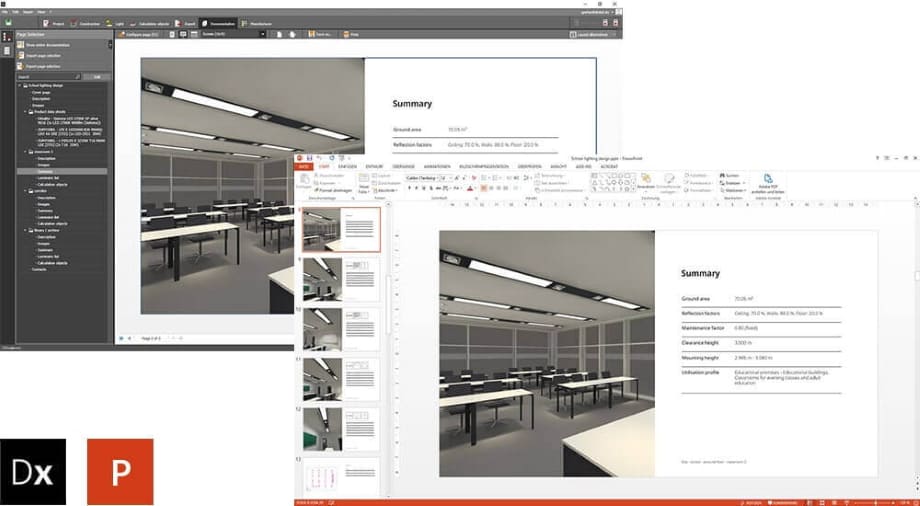Click the Export mode icon

(175, 21)
